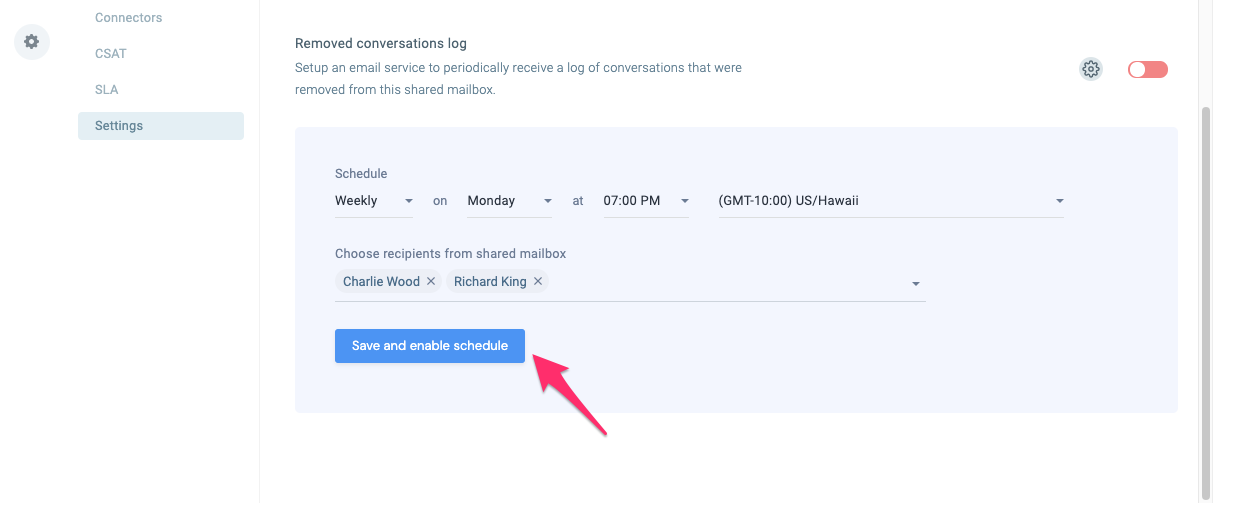Change the 07:00 PM time dropdown
The width and height of the screenshot is (1247, 518).
pos(647,201)
